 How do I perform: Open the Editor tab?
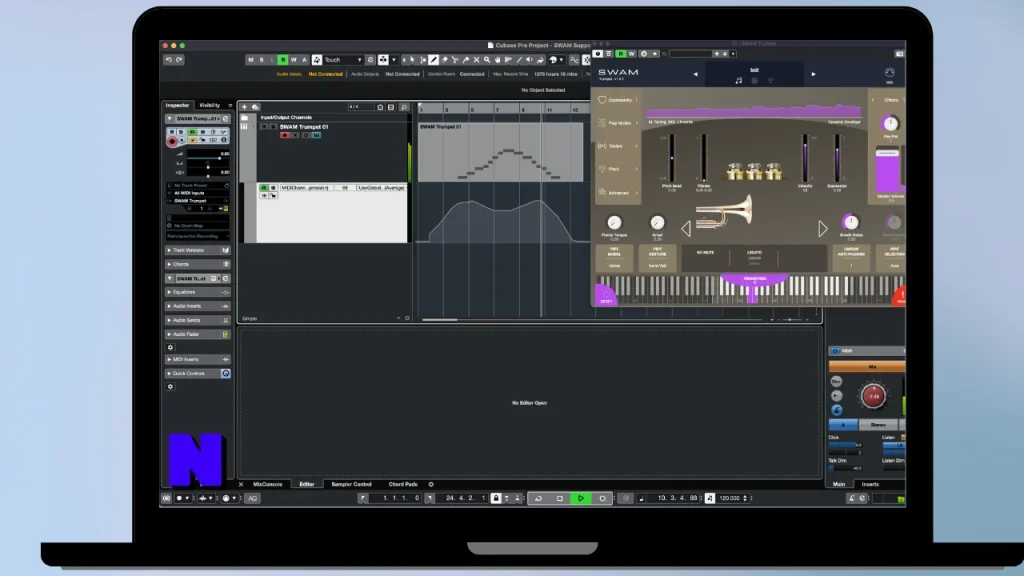306,485
